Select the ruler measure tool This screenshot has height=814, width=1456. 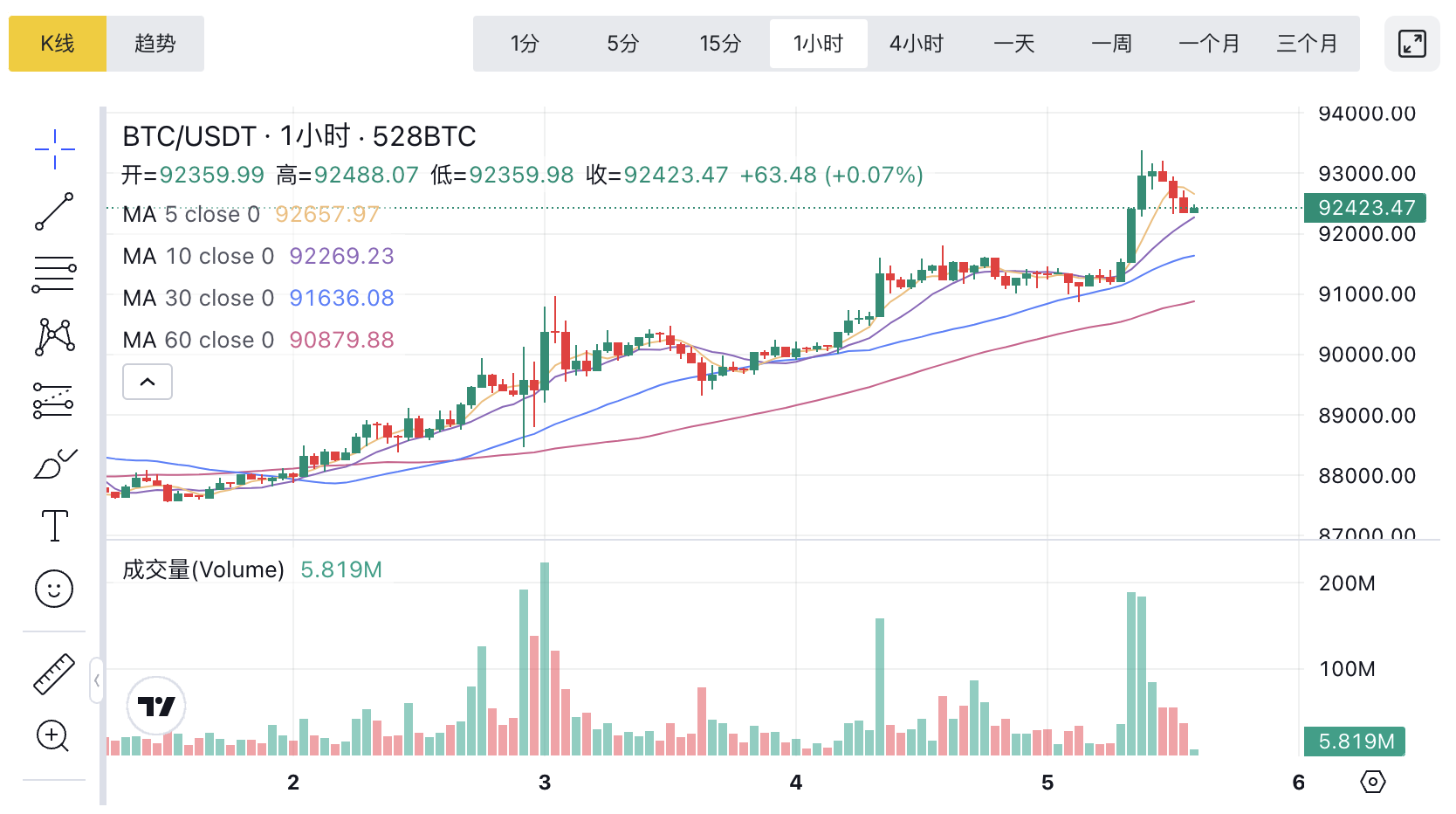[x=54, y=674]
